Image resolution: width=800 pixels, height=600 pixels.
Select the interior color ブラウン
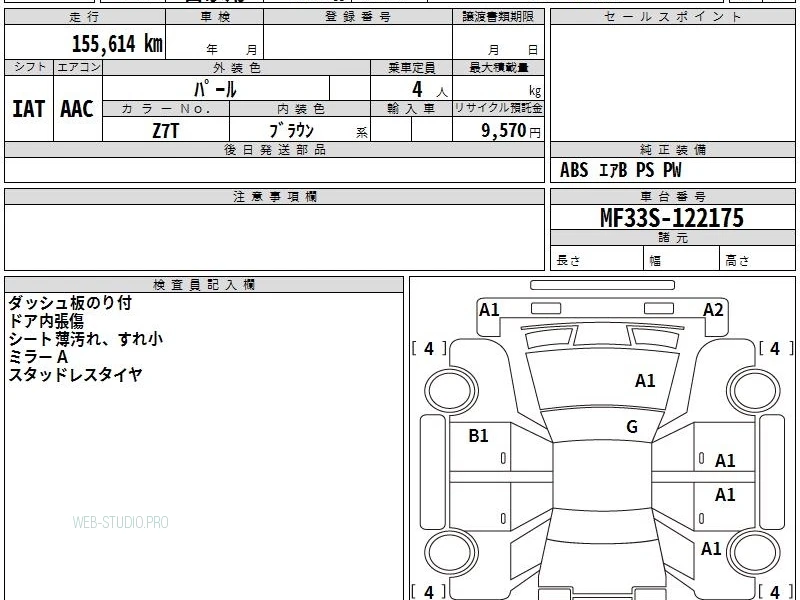pyautogui.click(x=291, y=131)
